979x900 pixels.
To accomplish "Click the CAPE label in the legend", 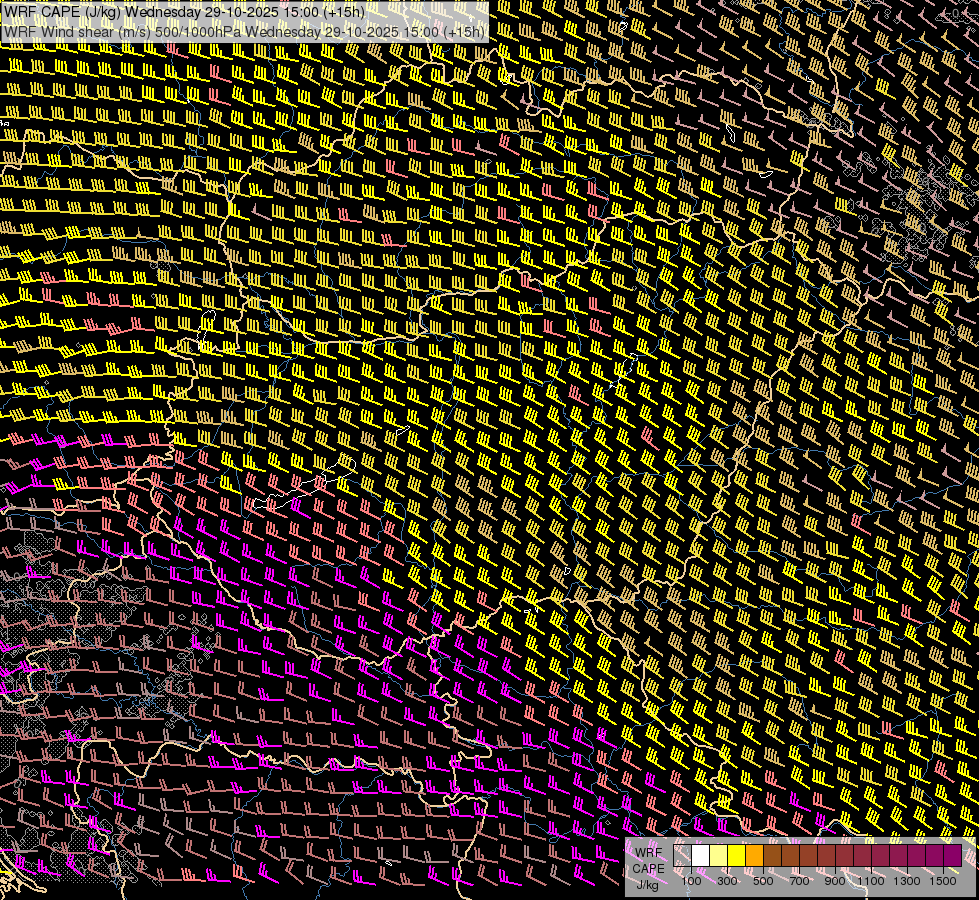I will coord(648,869).
